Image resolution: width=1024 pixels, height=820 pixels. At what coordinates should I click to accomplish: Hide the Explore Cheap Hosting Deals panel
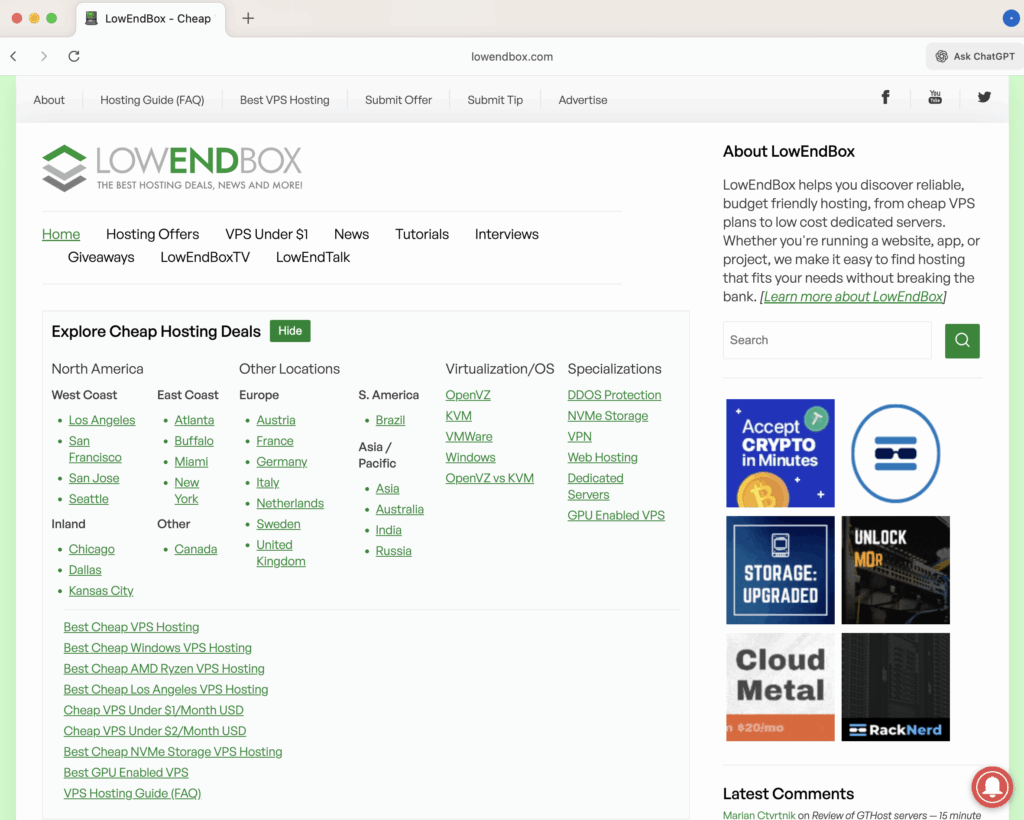click(x=289, y=330)
